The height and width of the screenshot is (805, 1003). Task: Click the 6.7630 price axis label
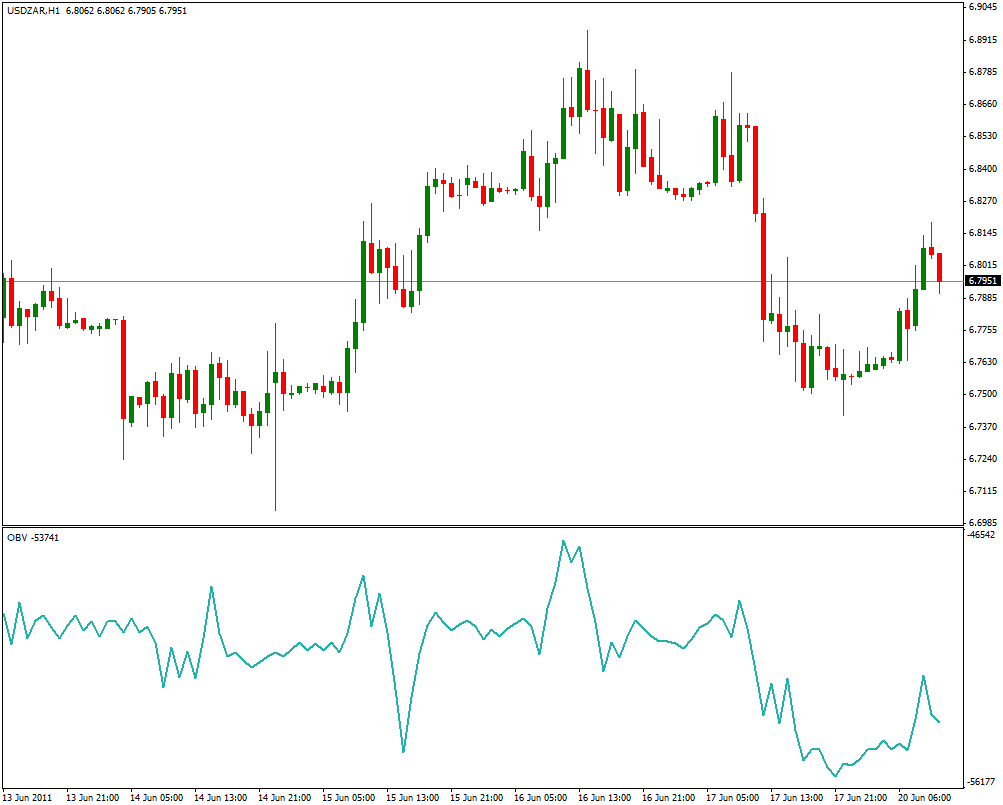tap(983, 362)
